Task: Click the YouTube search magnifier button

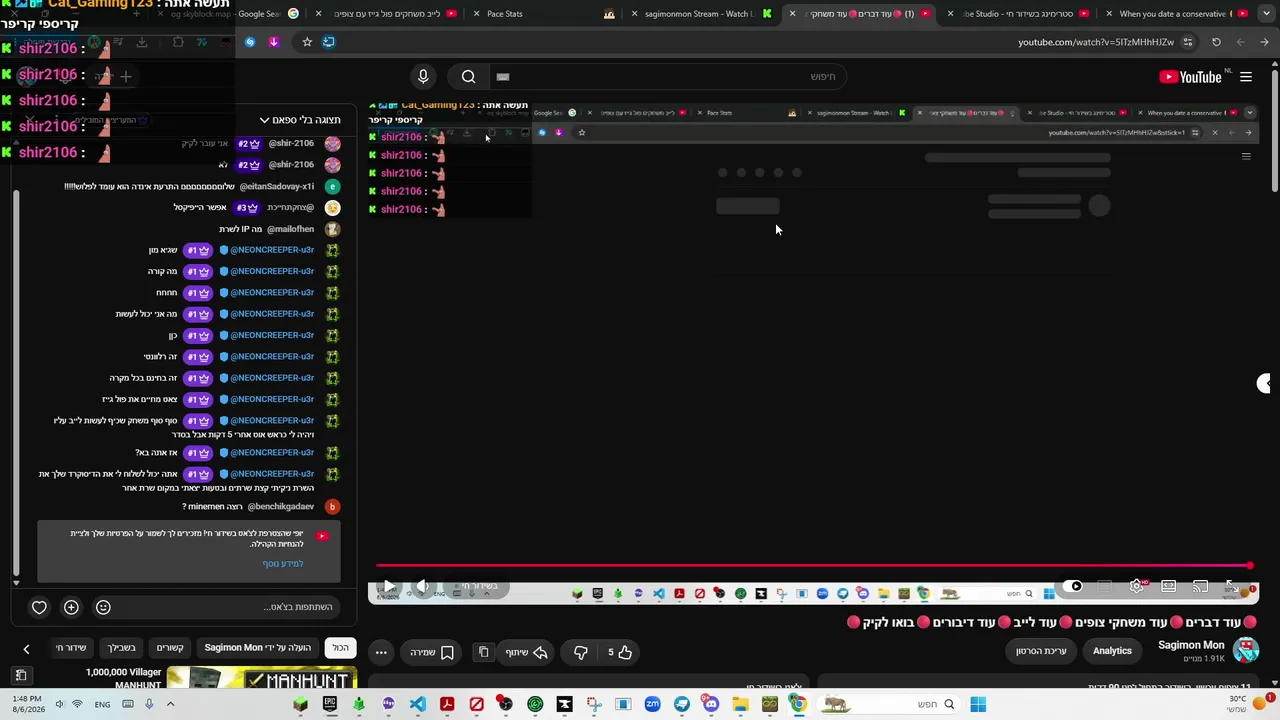Action: coord(468,77)
